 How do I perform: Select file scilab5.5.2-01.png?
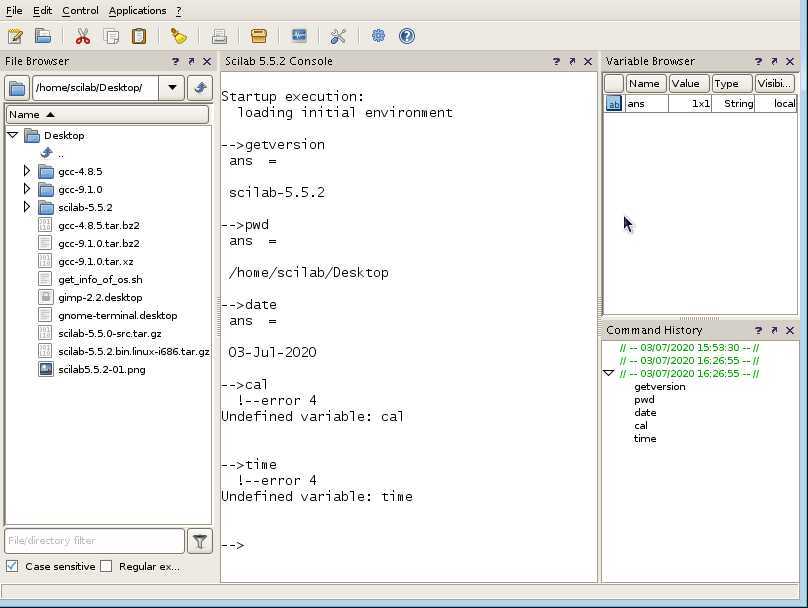(x=102, y=369)
